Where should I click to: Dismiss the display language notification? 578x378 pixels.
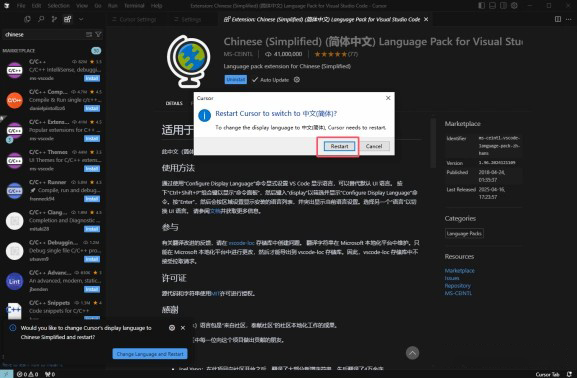pos(183,327)
